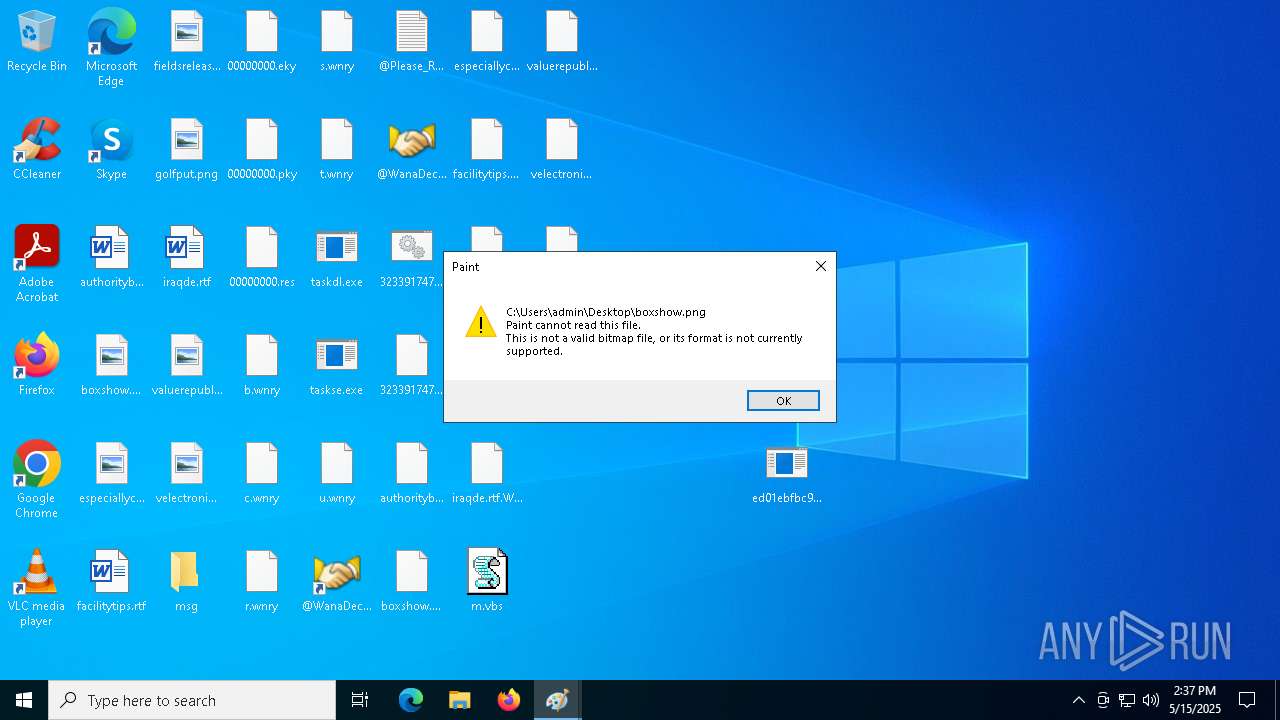Select the ed01ebfbc9... executable icon
Image resolution: width=1280 pixels, height=720 pixels.
(x=787, y=474)
